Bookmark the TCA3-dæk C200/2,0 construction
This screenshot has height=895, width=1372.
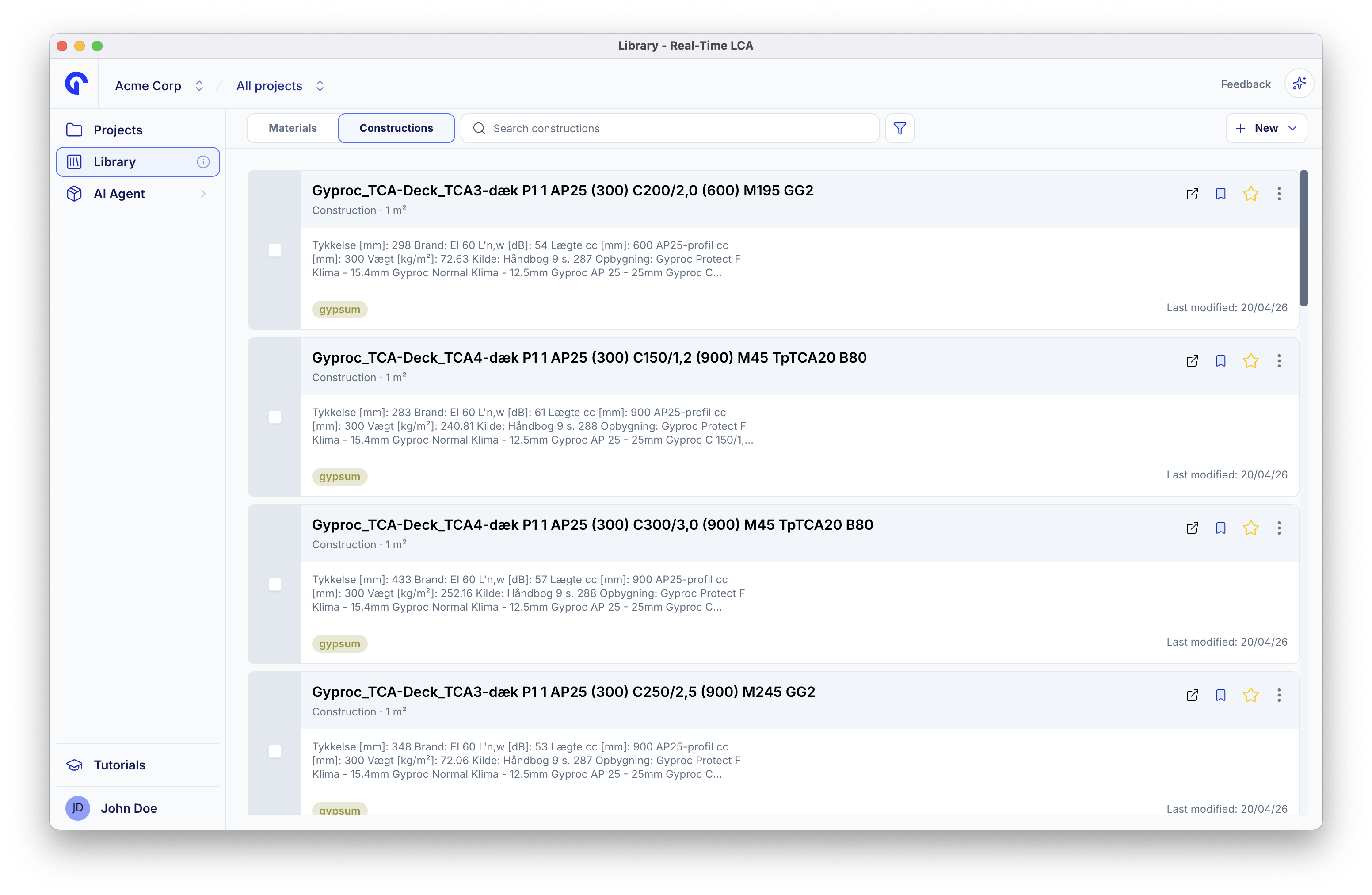tap(1220, 194)
